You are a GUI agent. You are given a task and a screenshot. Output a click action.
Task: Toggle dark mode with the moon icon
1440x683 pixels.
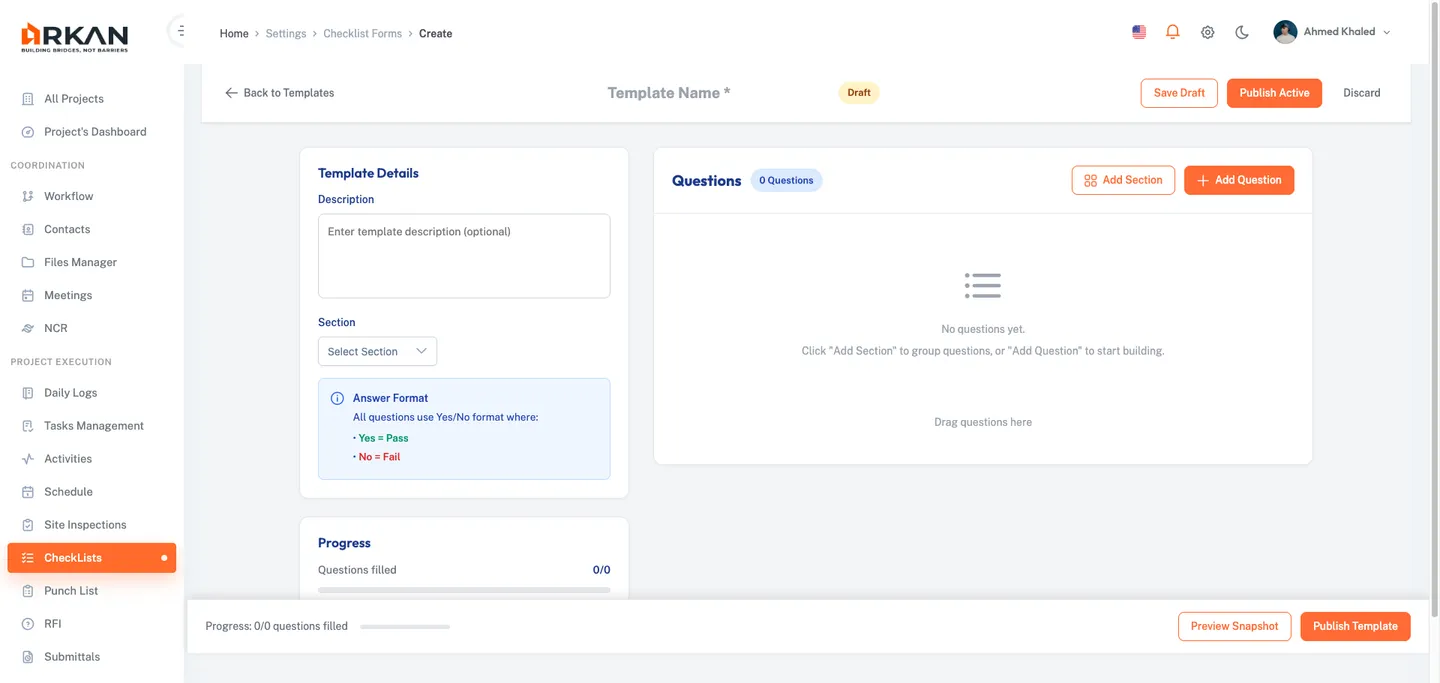tap(1241, 31)
